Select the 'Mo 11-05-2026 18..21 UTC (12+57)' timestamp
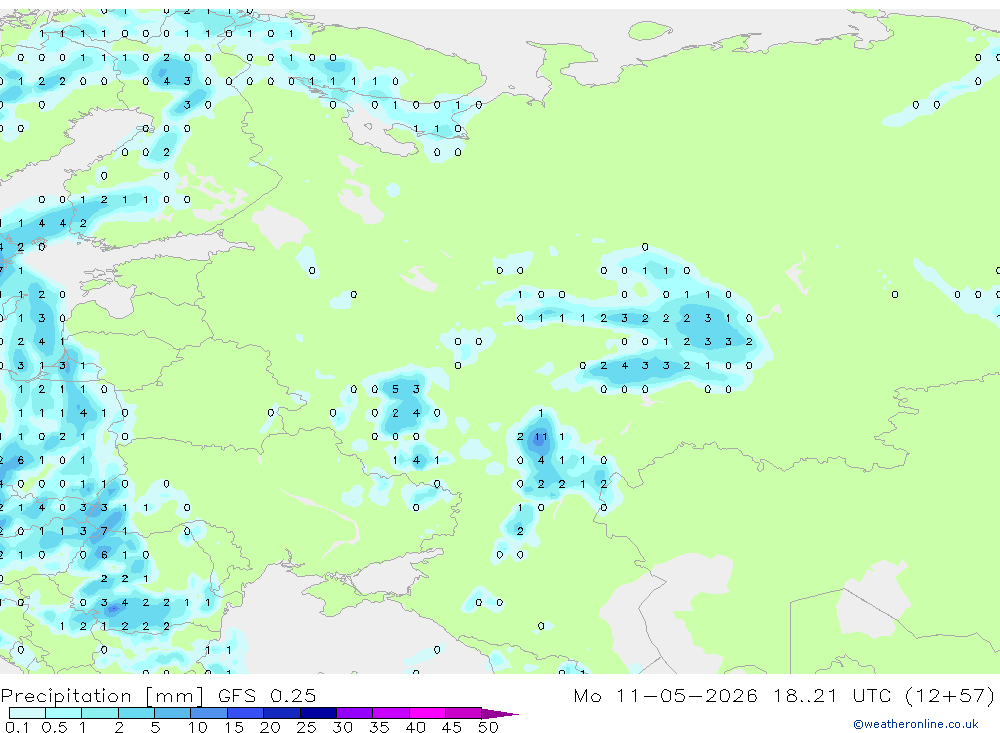 coord(784,695)
